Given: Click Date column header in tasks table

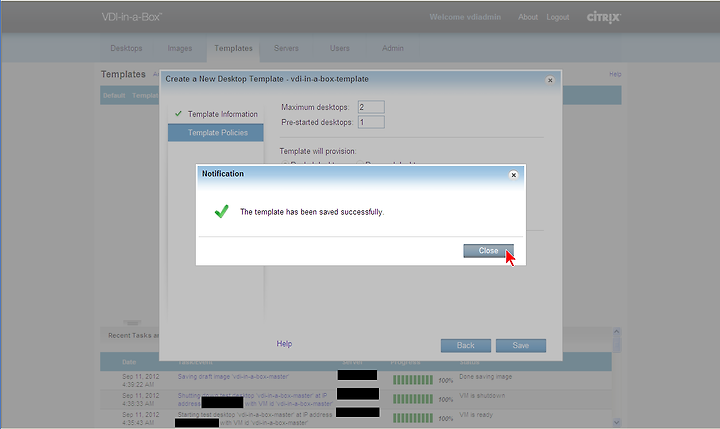Looking at the screenshot, I should (129, 362).
